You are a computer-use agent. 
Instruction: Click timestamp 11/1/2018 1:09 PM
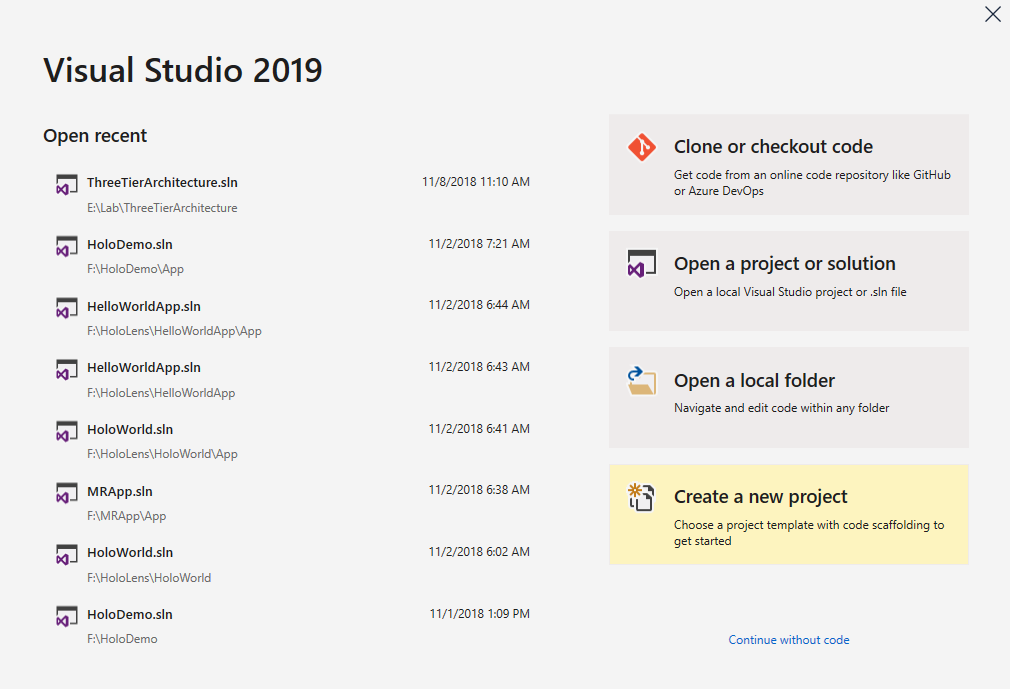[x=480, y=614]
